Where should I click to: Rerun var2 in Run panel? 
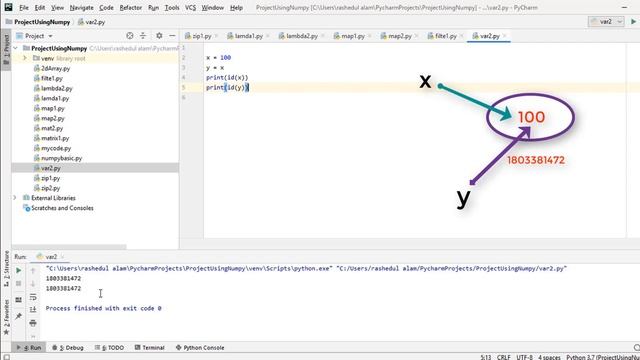(x=18, y=270)
